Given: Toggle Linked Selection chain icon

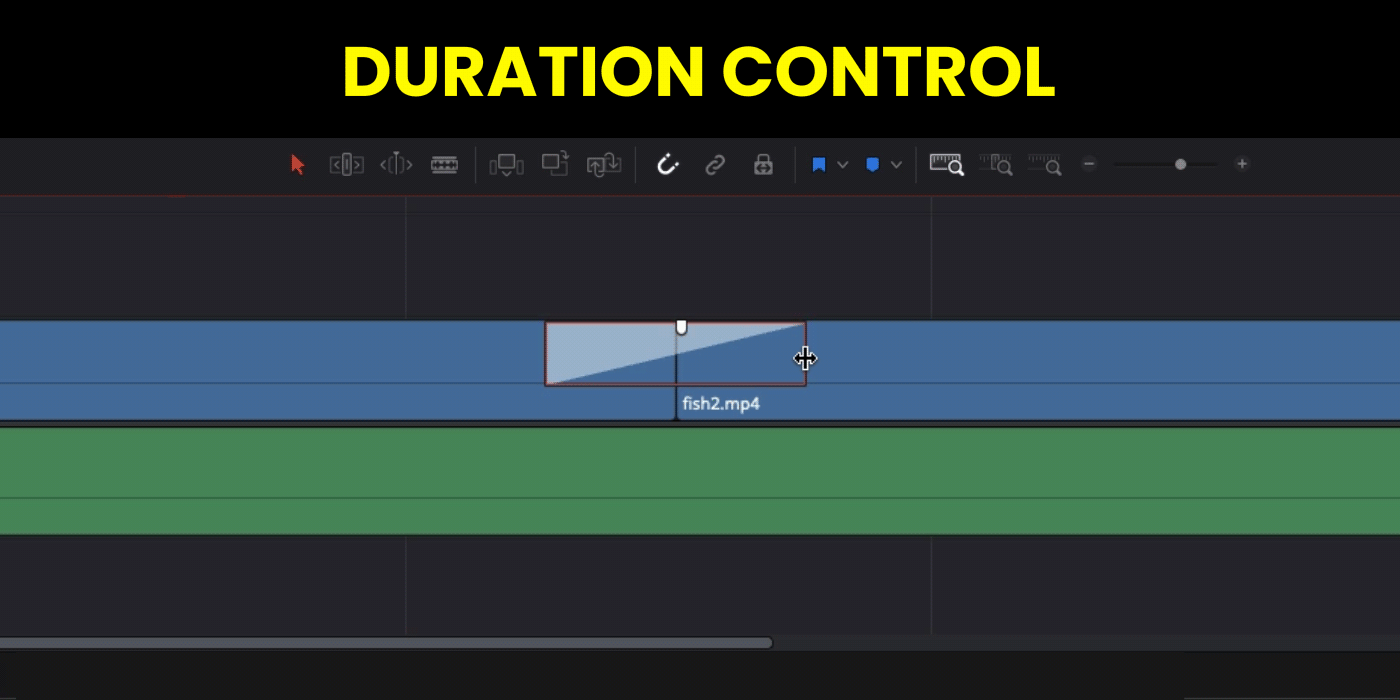Looking at the screenshot, I should pyautogui.click(x=715, y=165).
